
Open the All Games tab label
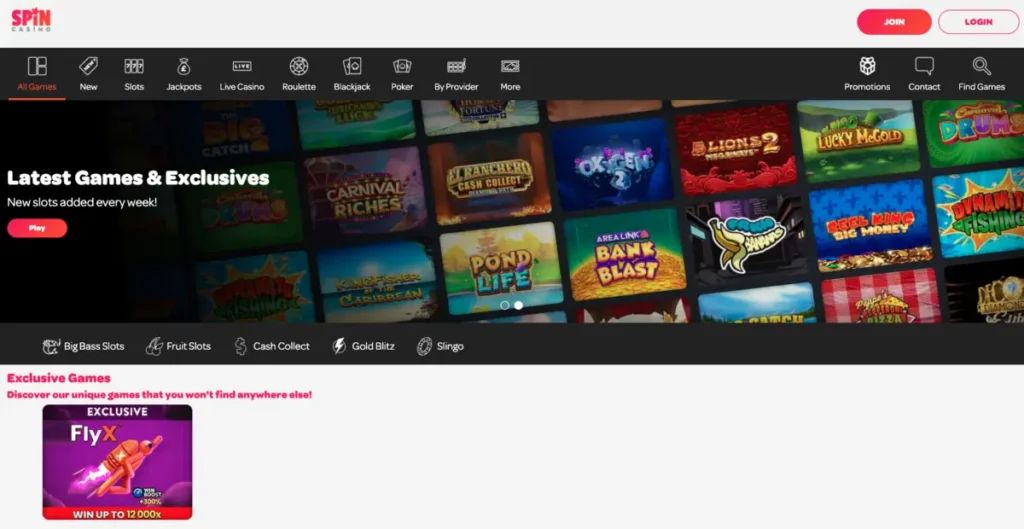pyautogui.click(x=37, y=87)
